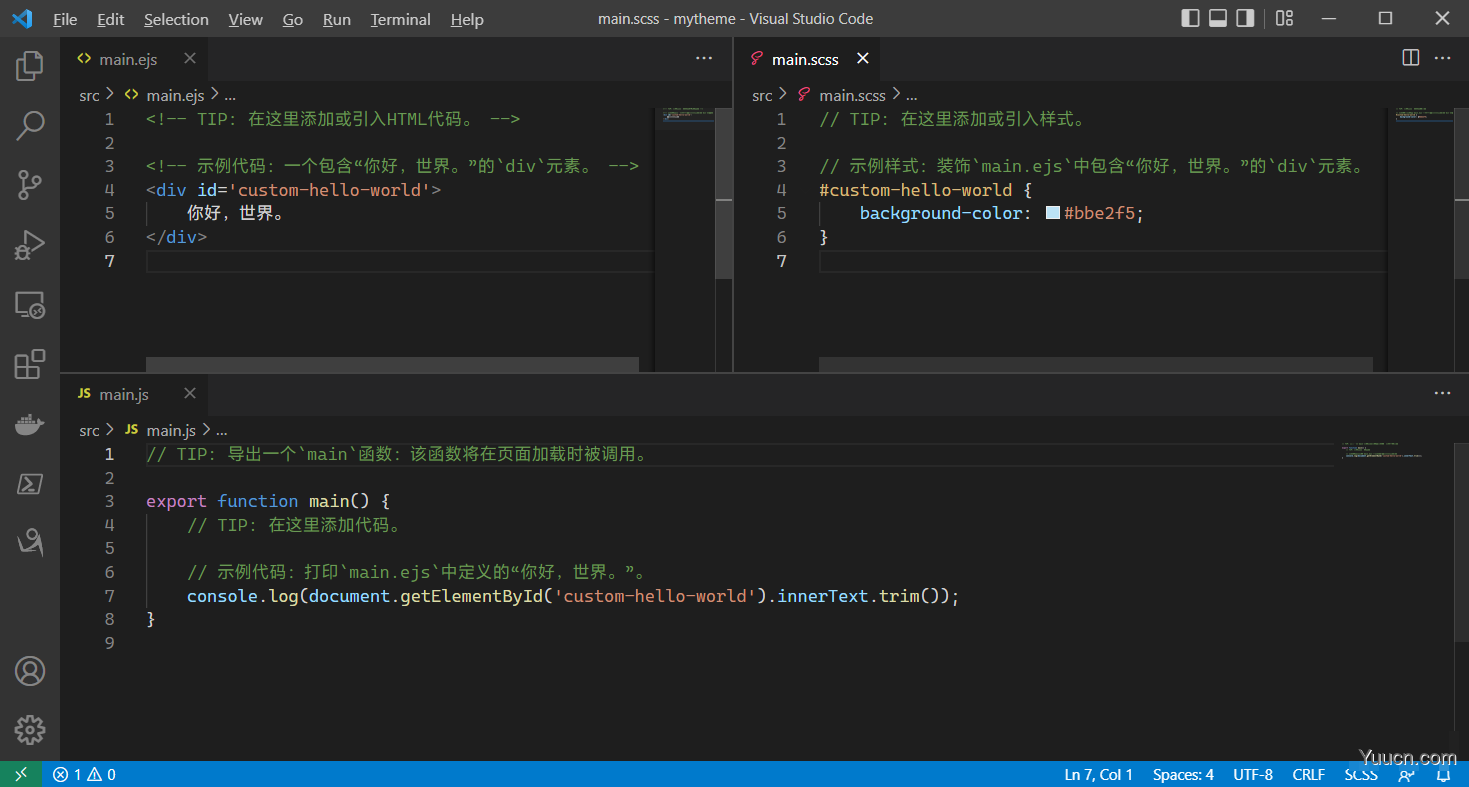
Task: Open the Run and Debug view
Action: pyautogui.click(x=30, y=245)
